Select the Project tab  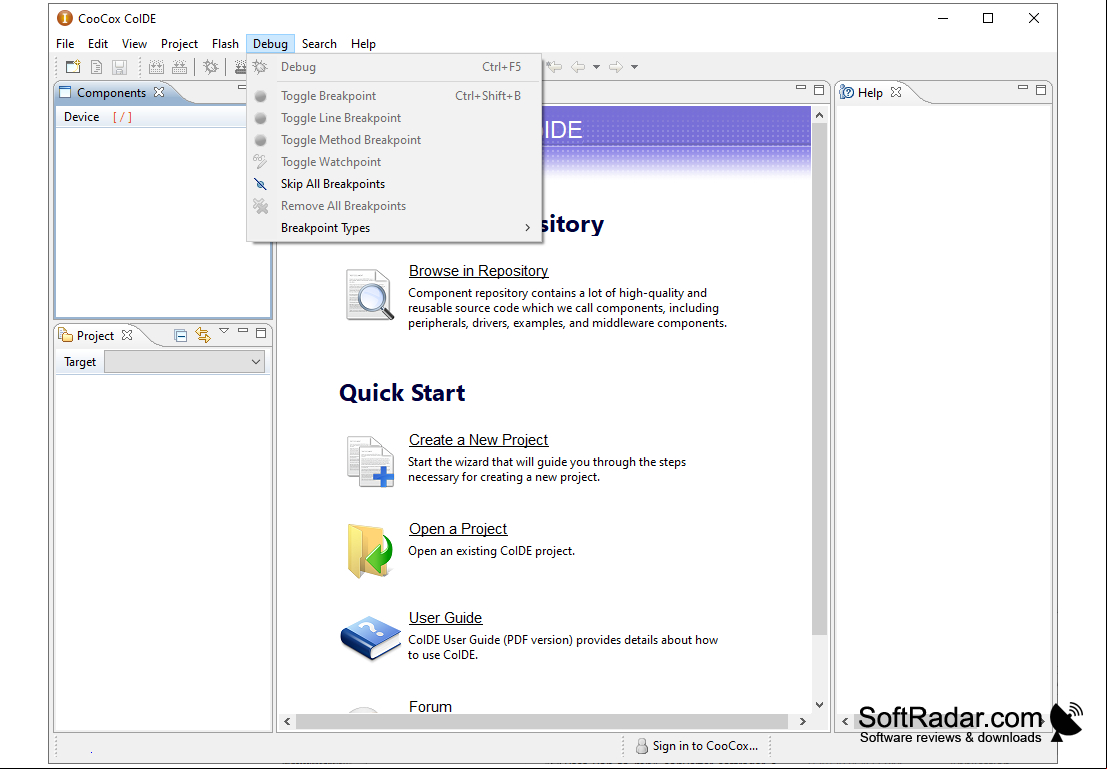95,335
